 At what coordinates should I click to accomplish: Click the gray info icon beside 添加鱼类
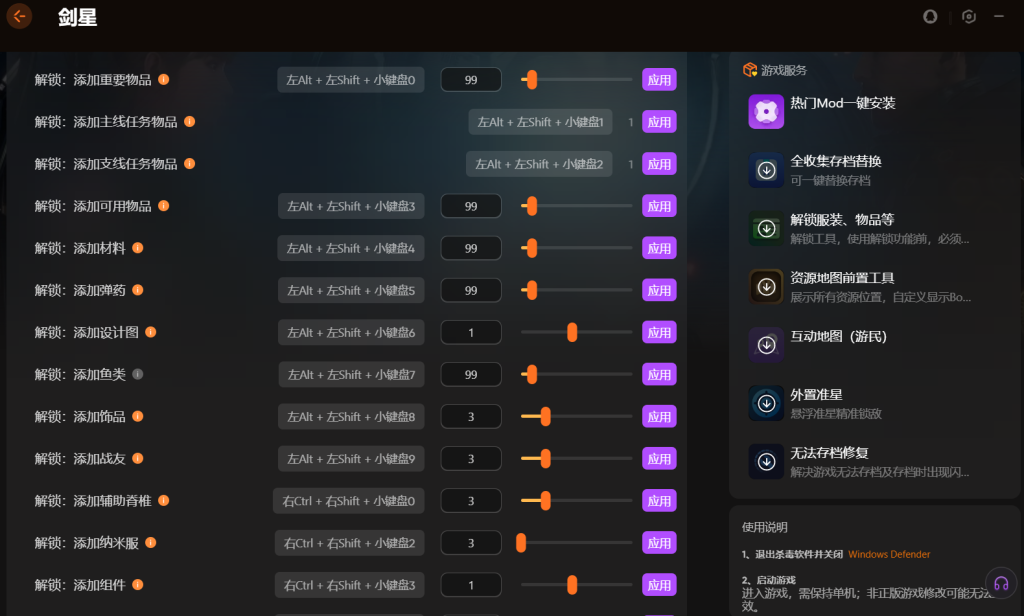[138, 374]
